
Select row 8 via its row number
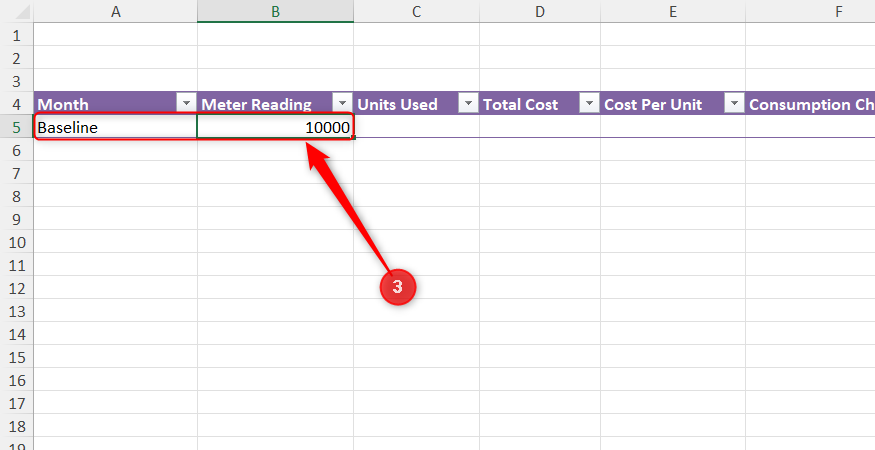[x=17, y=195]
